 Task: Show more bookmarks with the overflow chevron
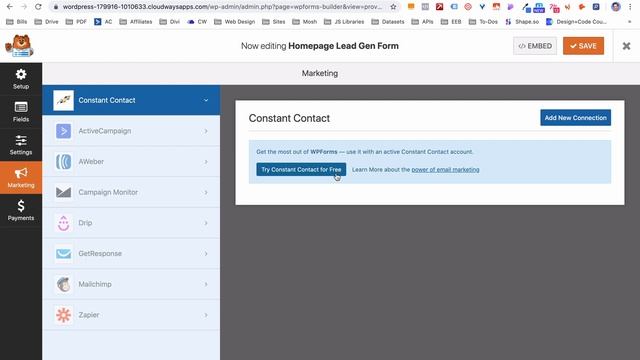tap(629, 22)
